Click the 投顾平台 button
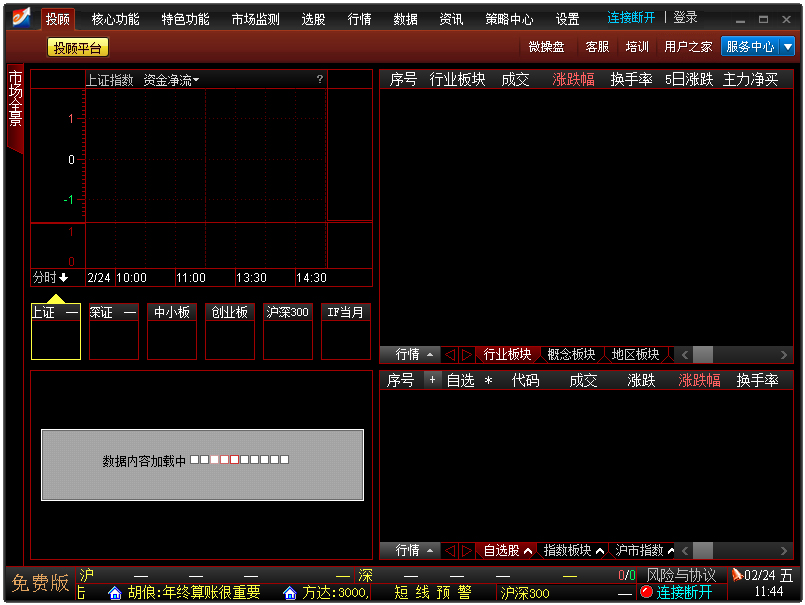Image resolution: width=805 pixels, height=605 pixels. pos(78,48)
